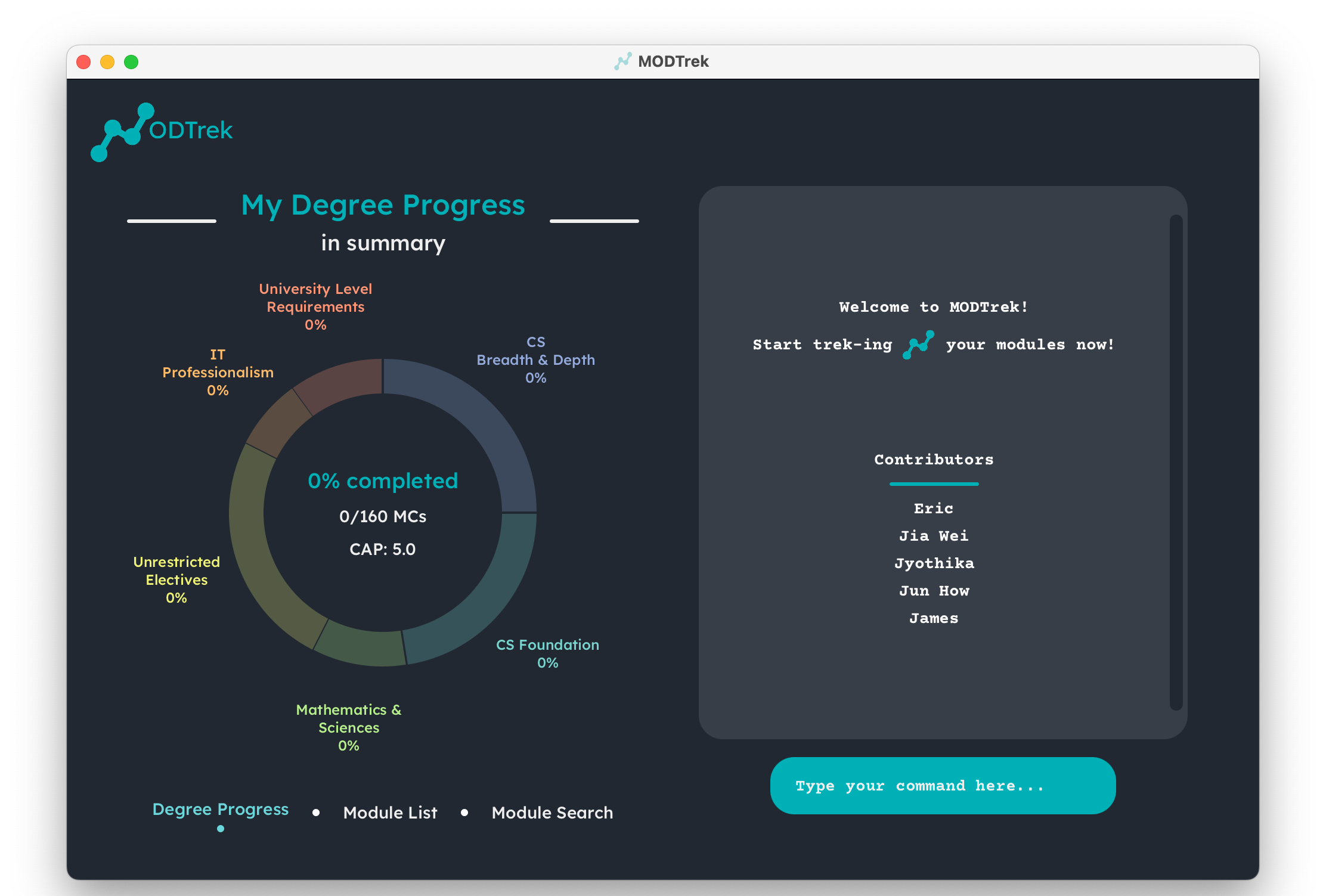Click the Mathematics & Sciences label
1326x896 pixels.
(349, 727)
